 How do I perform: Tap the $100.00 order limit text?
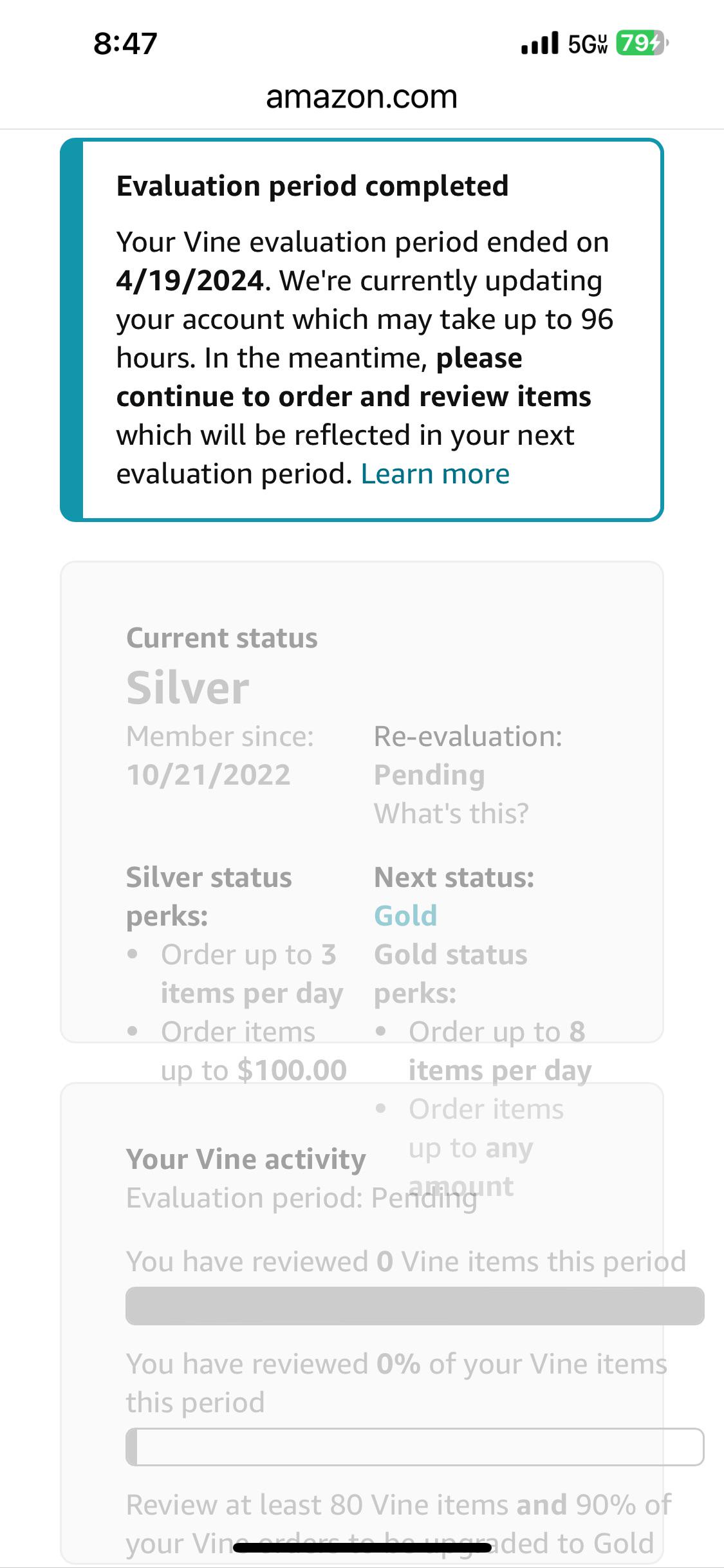[x=292, y=1070]
